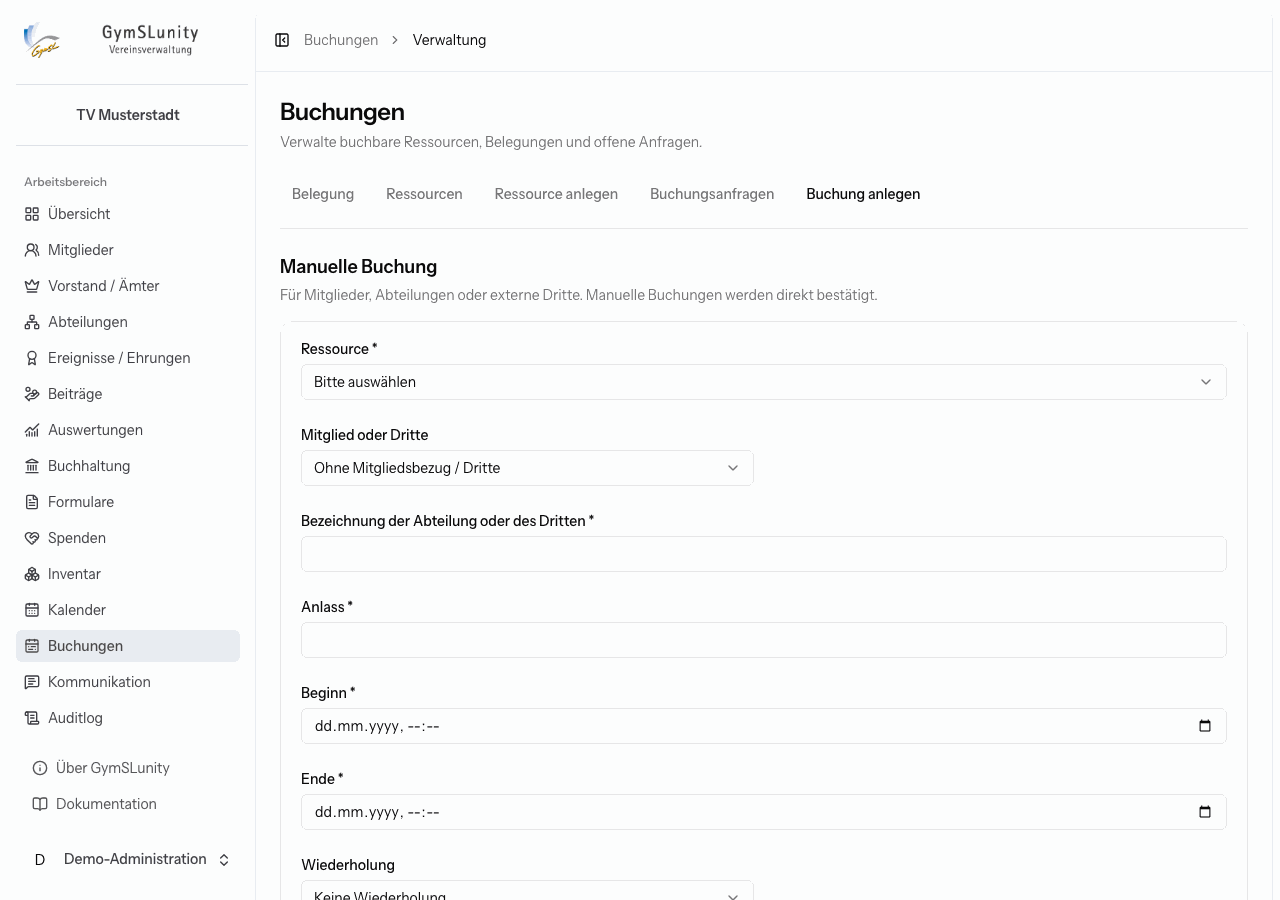
Task: Click the Buchhaltung bank icon
Action: (32, 466)
